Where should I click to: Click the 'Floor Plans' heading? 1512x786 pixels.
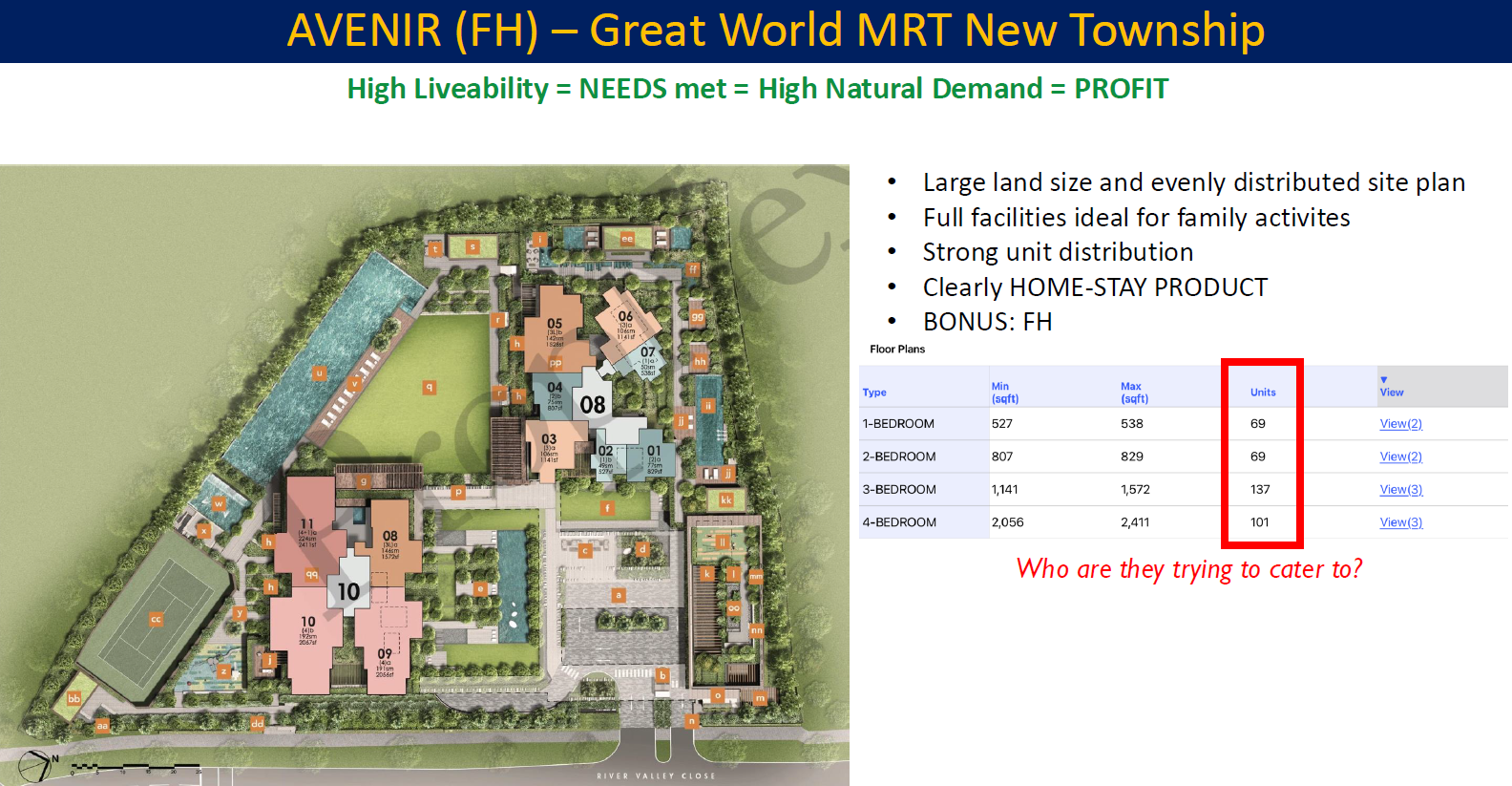(x=897, y=350)
